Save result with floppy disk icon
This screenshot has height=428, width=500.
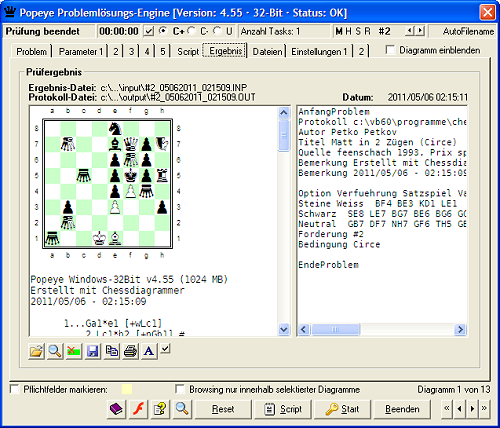pos(93,351)
